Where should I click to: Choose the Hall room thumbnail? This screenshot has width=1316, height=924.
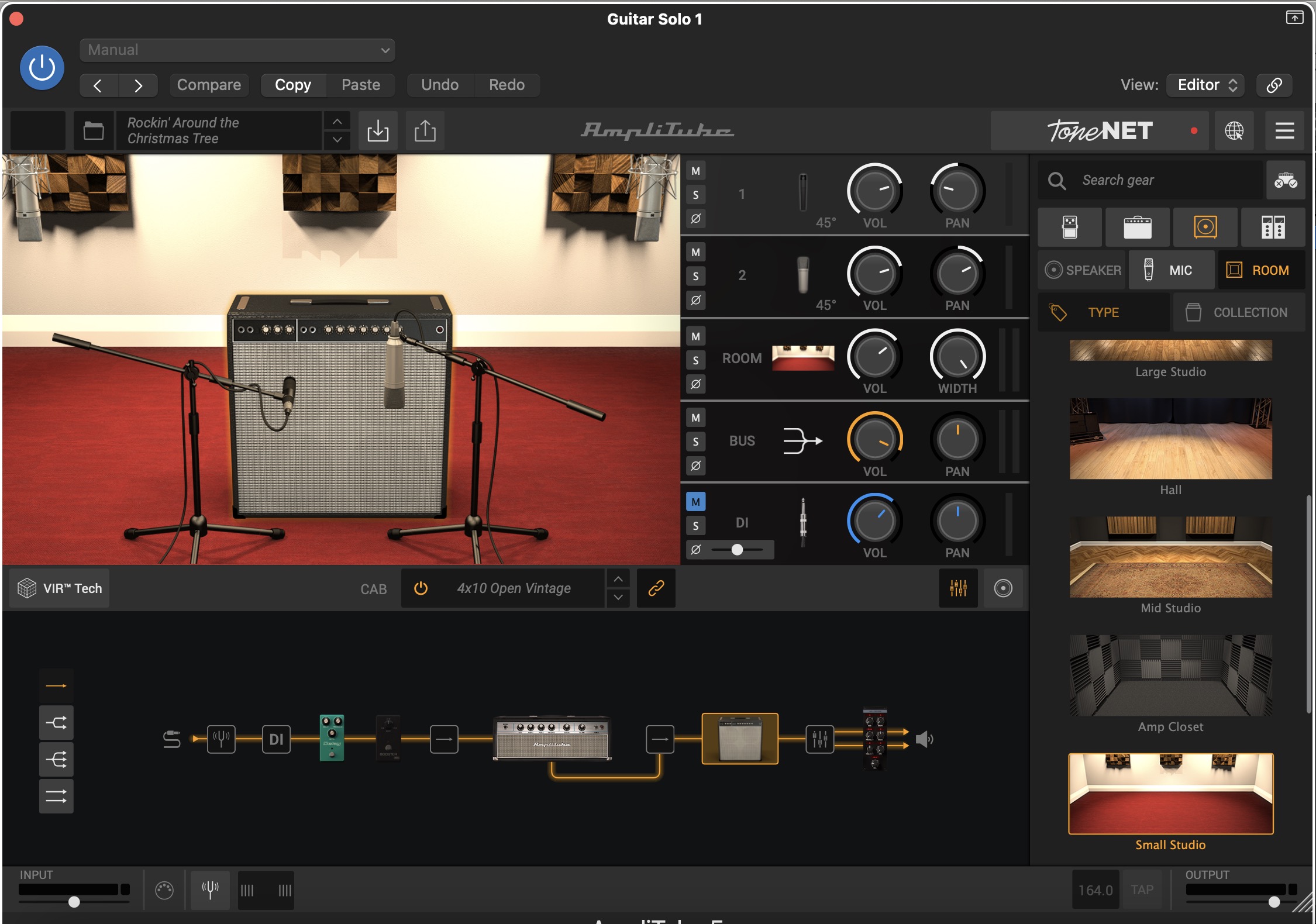(x=1171, y=439)
